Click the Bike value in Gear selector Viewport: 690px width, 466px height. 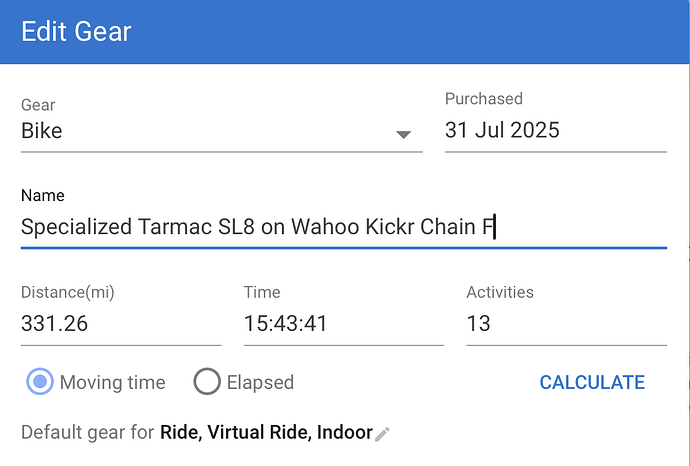click(x=42, y=131)
